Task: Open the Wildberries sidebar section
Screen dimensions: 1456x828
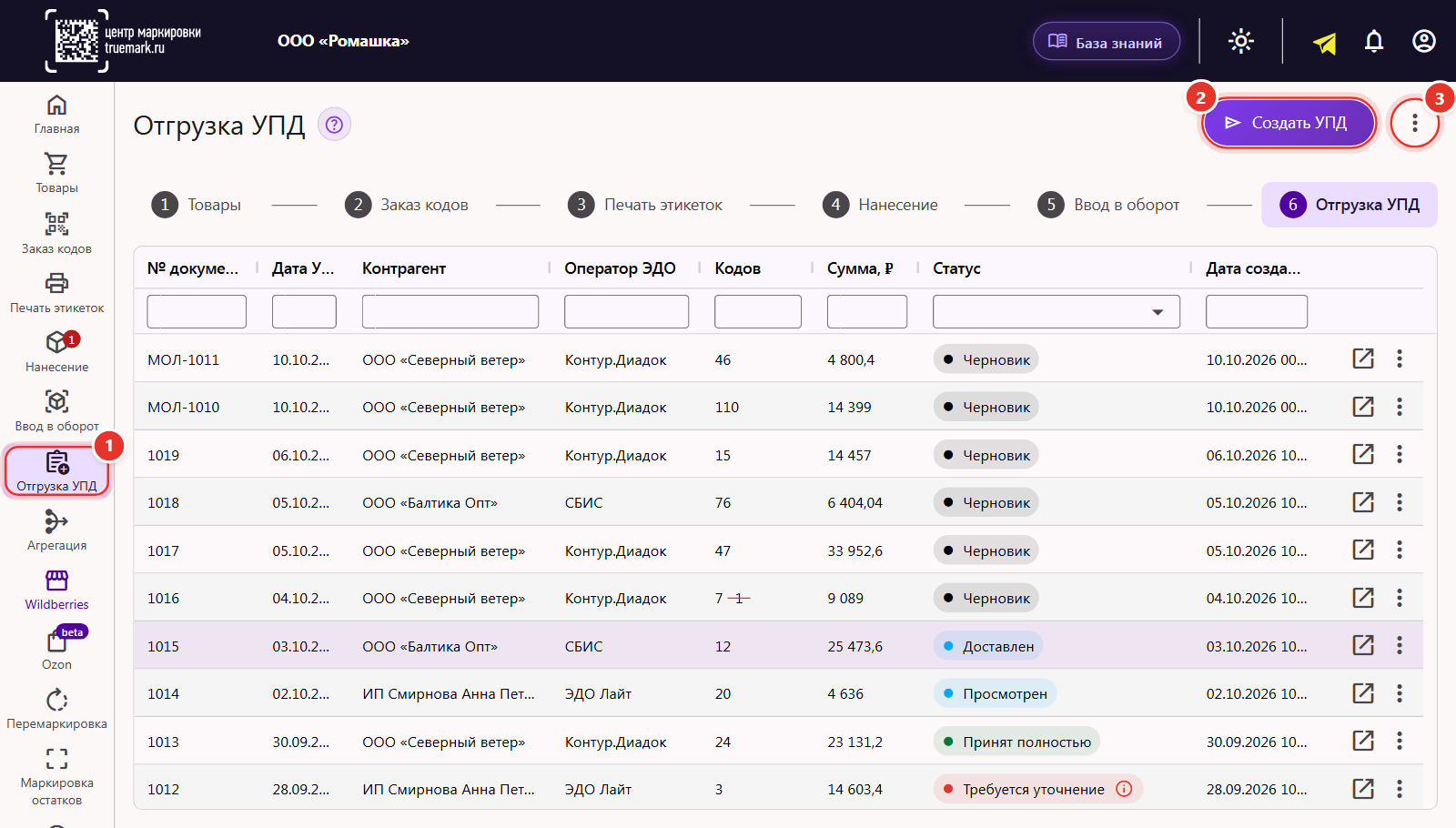Action: (56, 591)
